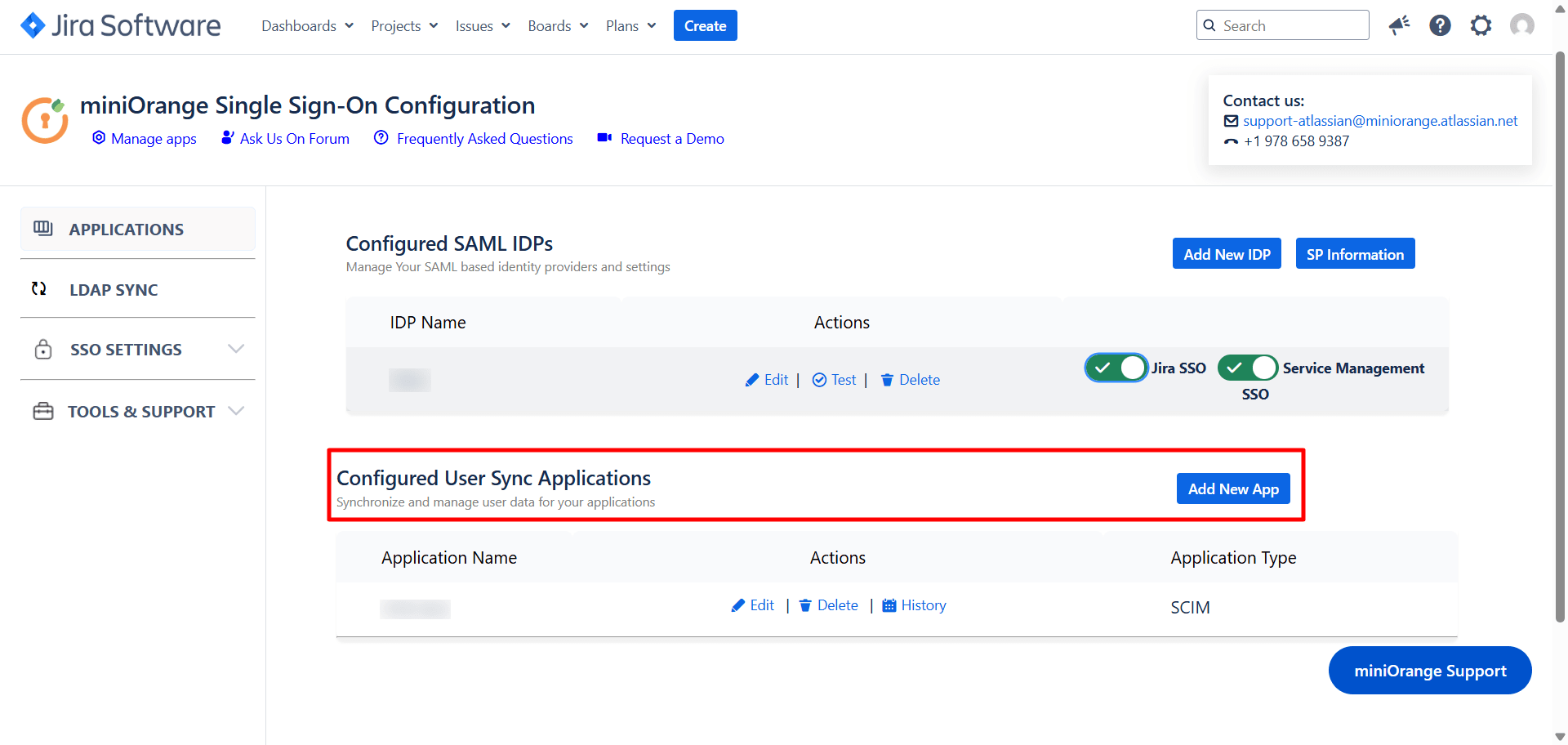The image size is (1568, 745).
Task: Click the Add New App button
Action: point(1233,488)
